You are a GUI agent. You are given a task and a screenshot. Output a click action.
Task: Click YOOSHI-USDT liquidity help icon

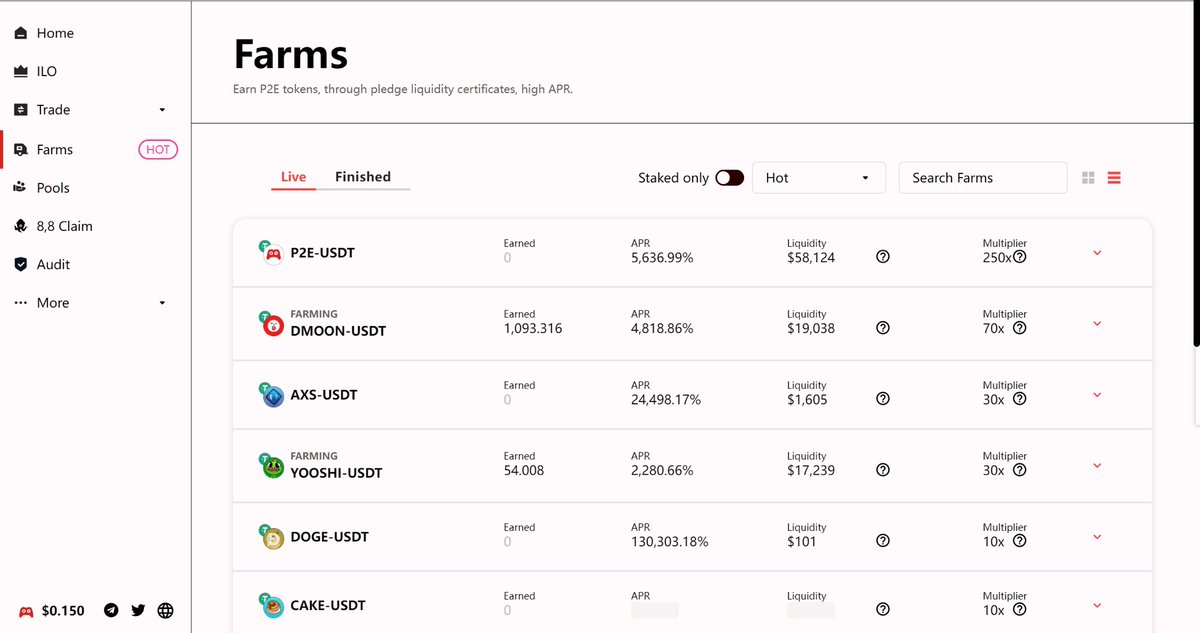[x=883, y=470]
